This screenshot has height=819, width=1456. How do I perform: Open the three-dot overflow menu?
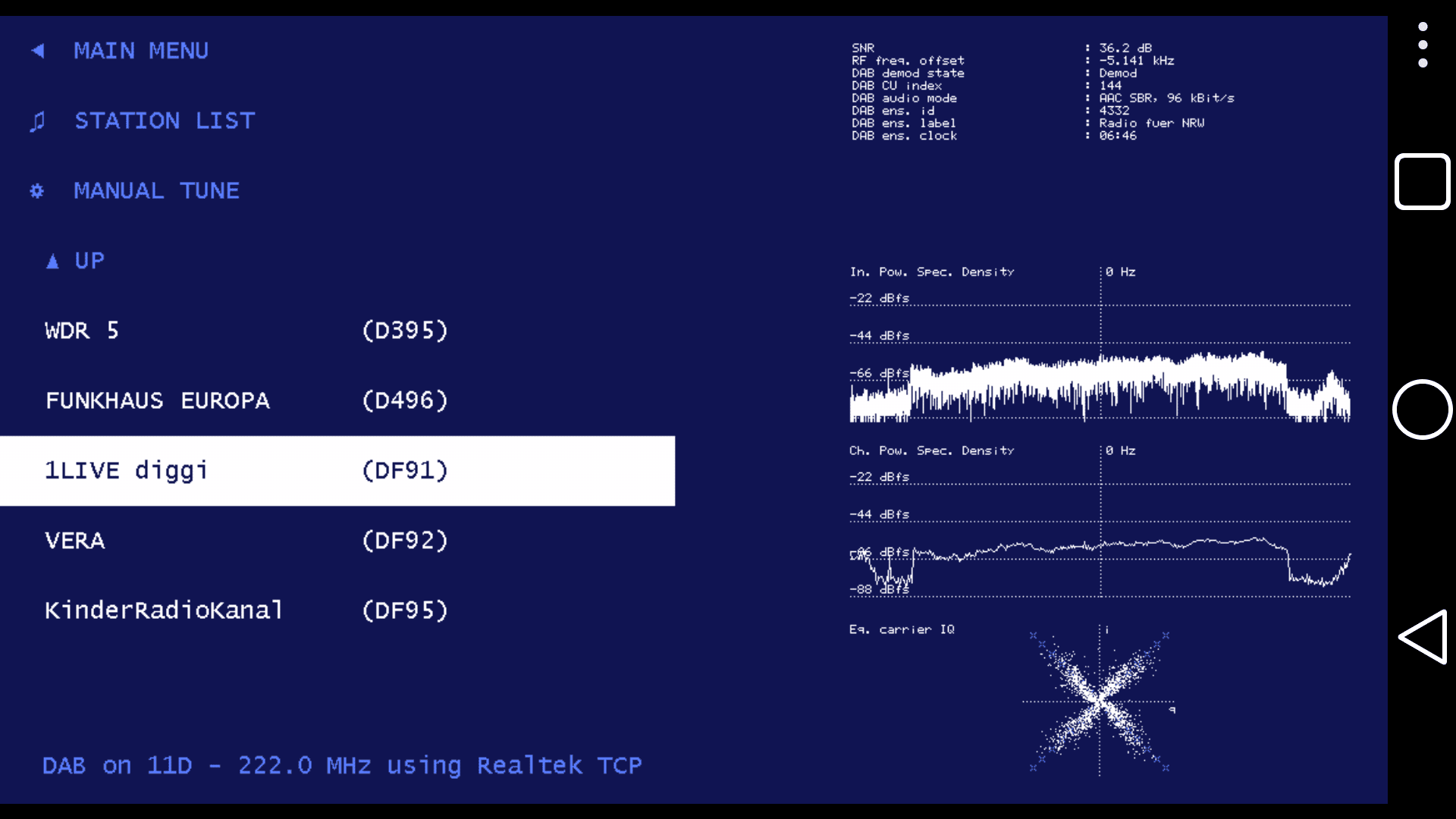pyautogui.click(x=1423, y=45)
